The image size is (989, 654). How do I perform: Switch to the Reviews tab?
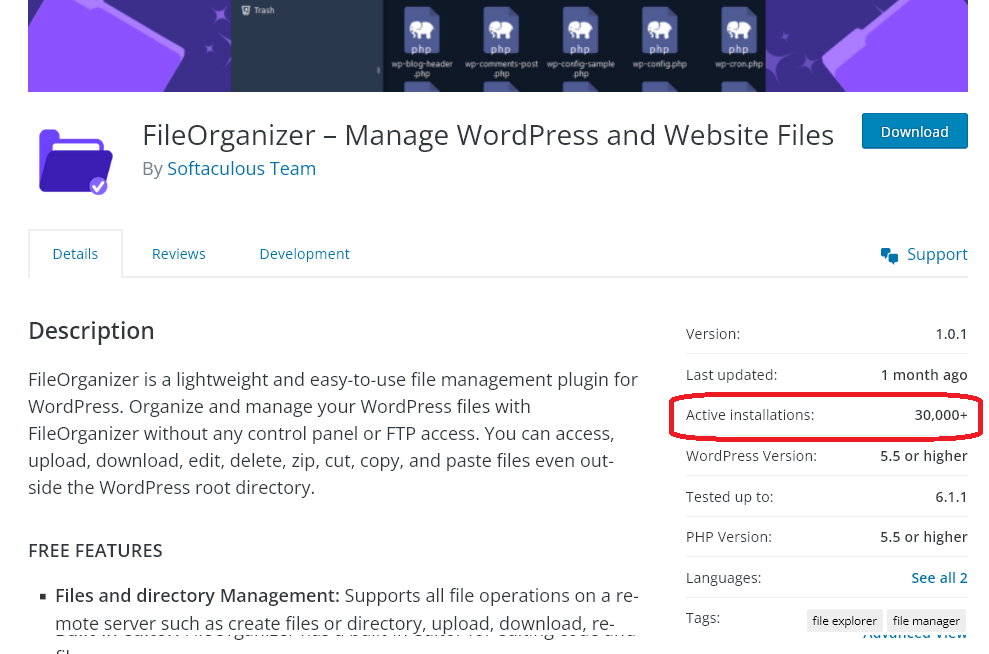178,253
